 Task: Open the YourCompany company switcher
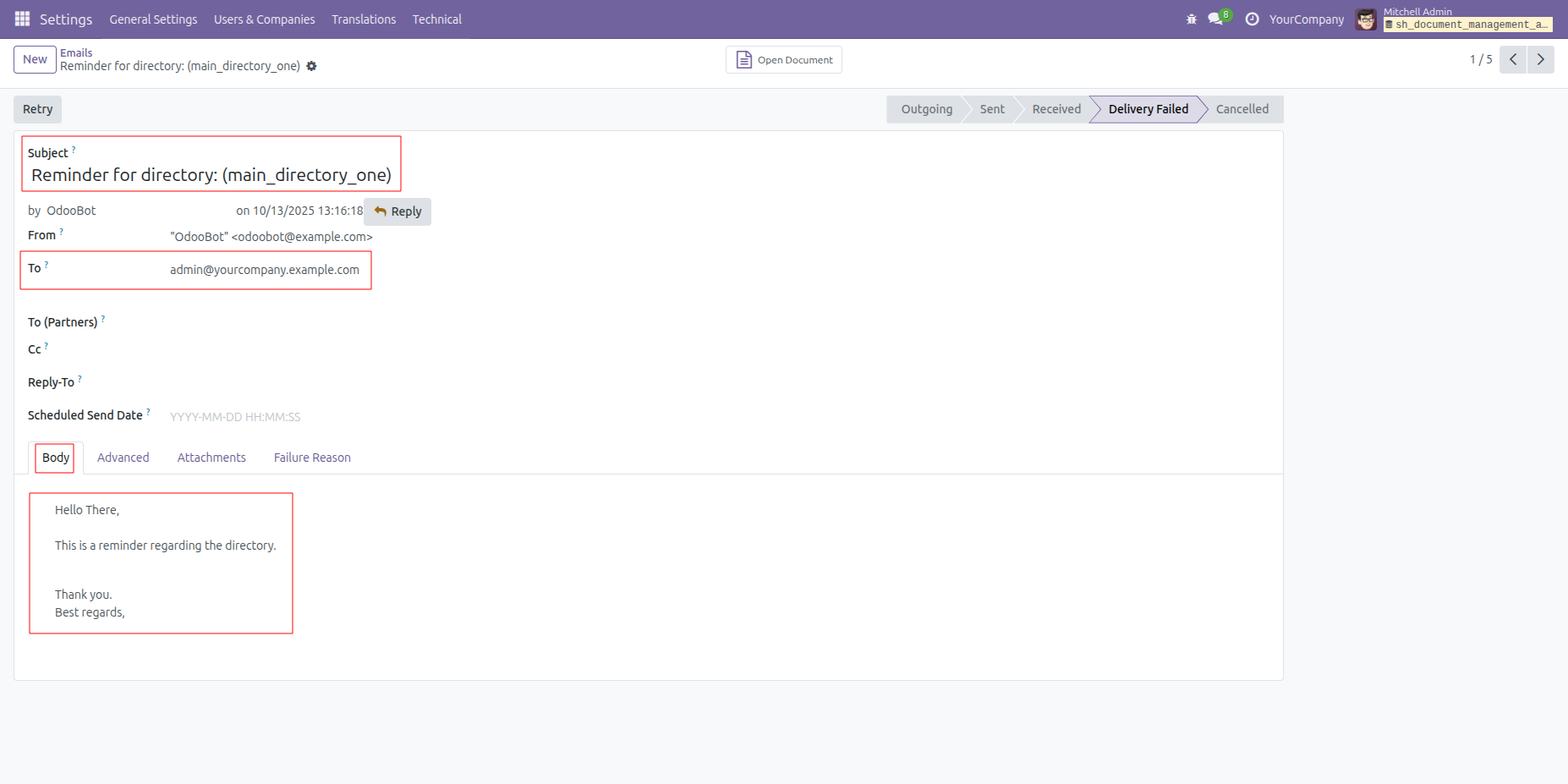[1306, 19]
